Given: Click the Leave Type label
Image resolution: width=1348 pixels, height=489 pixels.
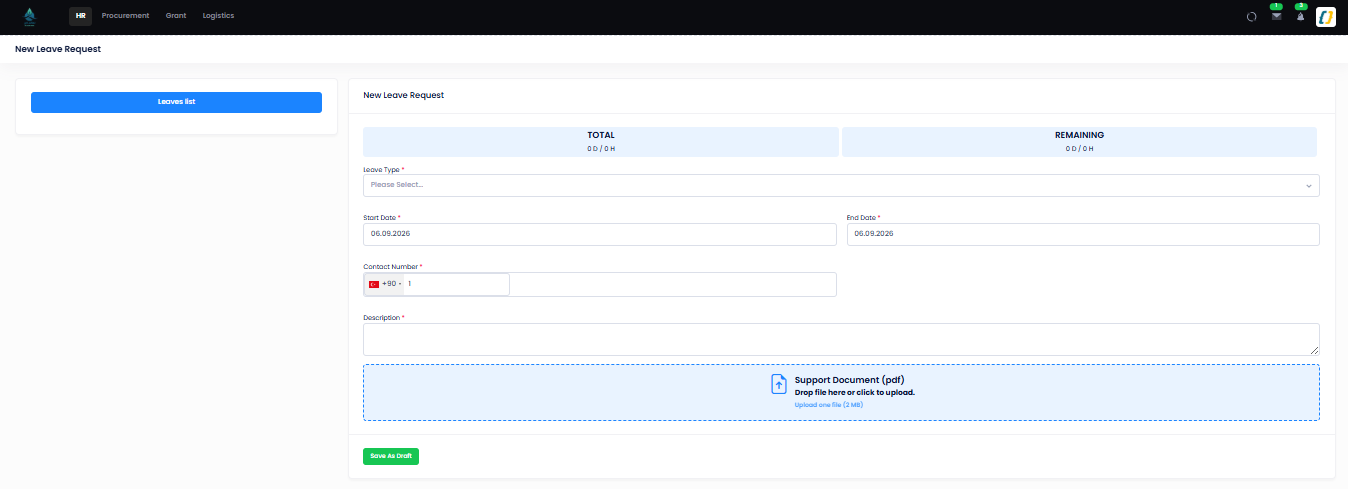Looking at the screenshot, I should point(380,170).
